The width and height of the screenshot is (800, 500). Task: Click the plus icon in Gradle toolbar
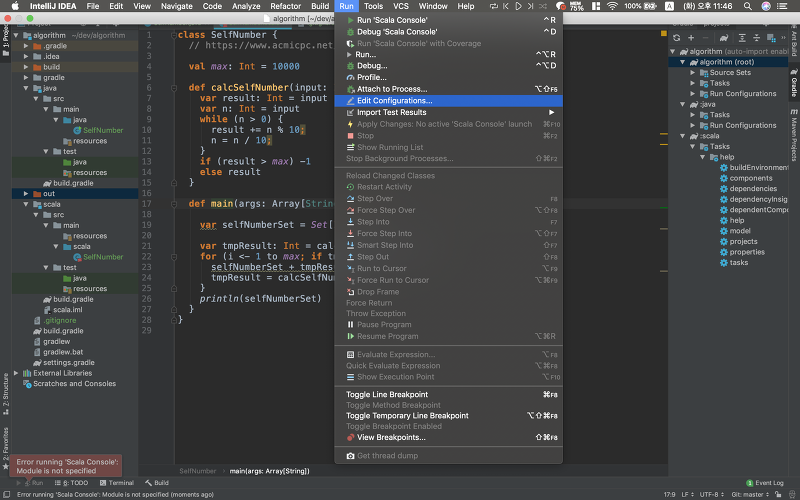691,38
